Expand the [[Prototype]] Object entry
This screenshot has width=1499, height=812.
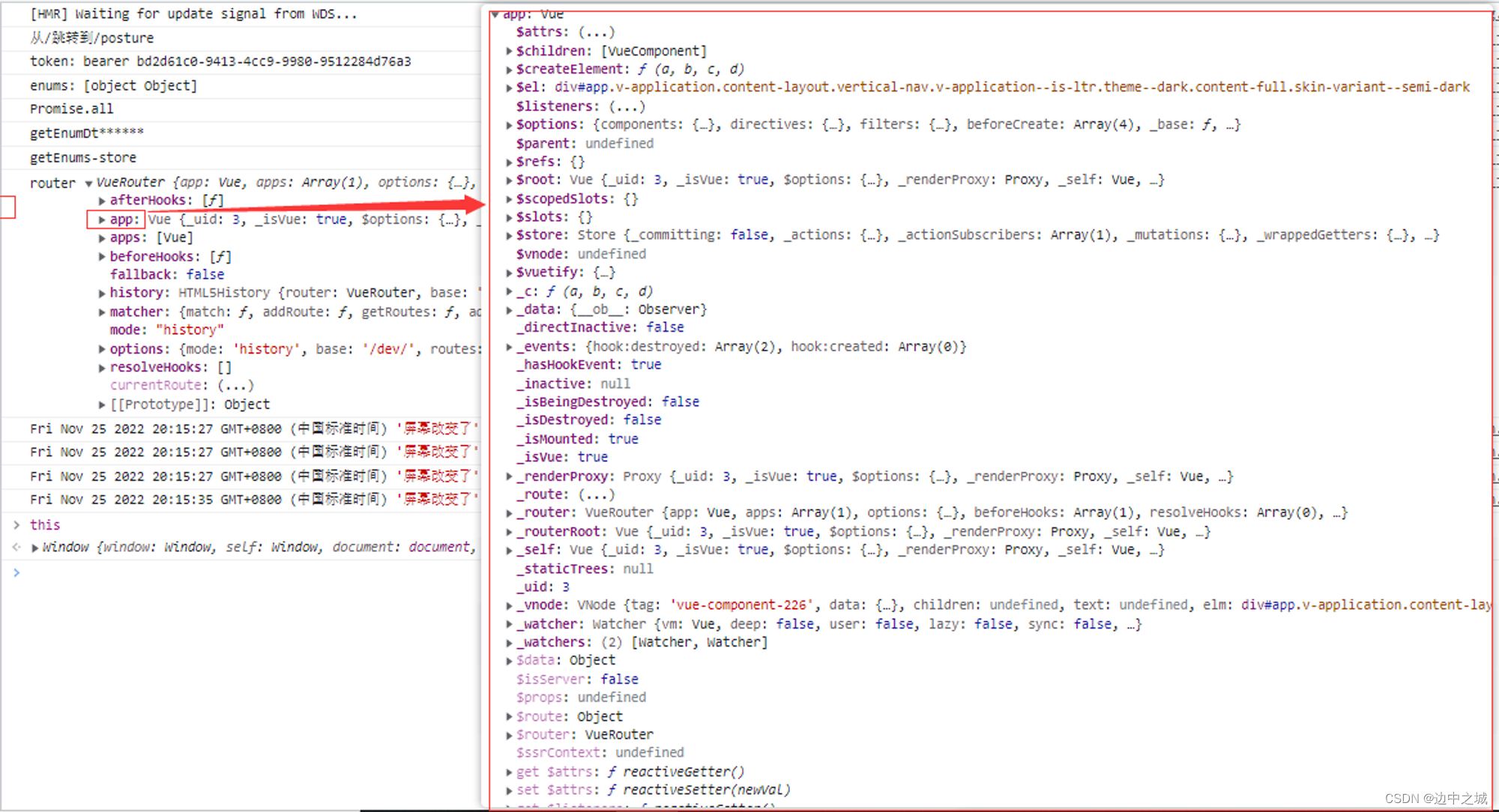point(102,405)
